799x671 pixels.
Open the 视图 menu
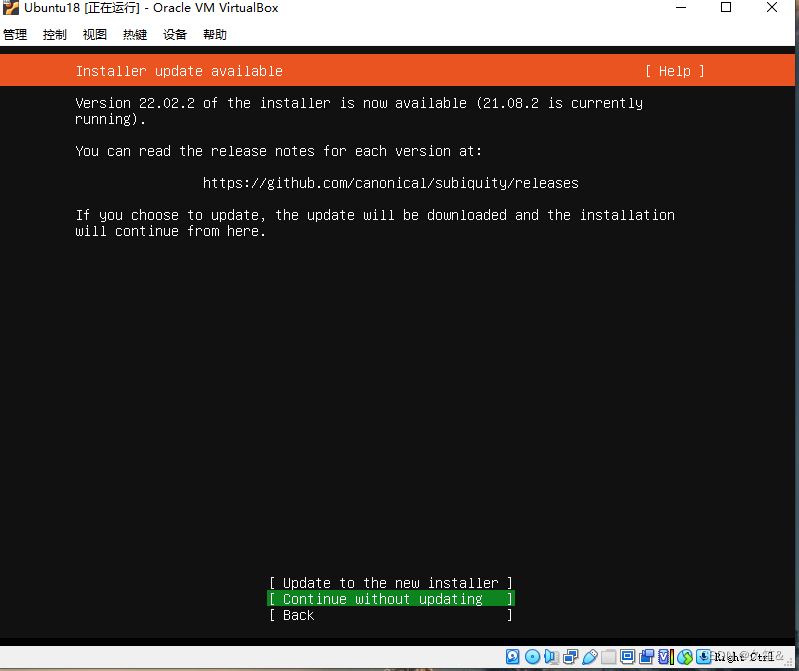click(95, 35)
